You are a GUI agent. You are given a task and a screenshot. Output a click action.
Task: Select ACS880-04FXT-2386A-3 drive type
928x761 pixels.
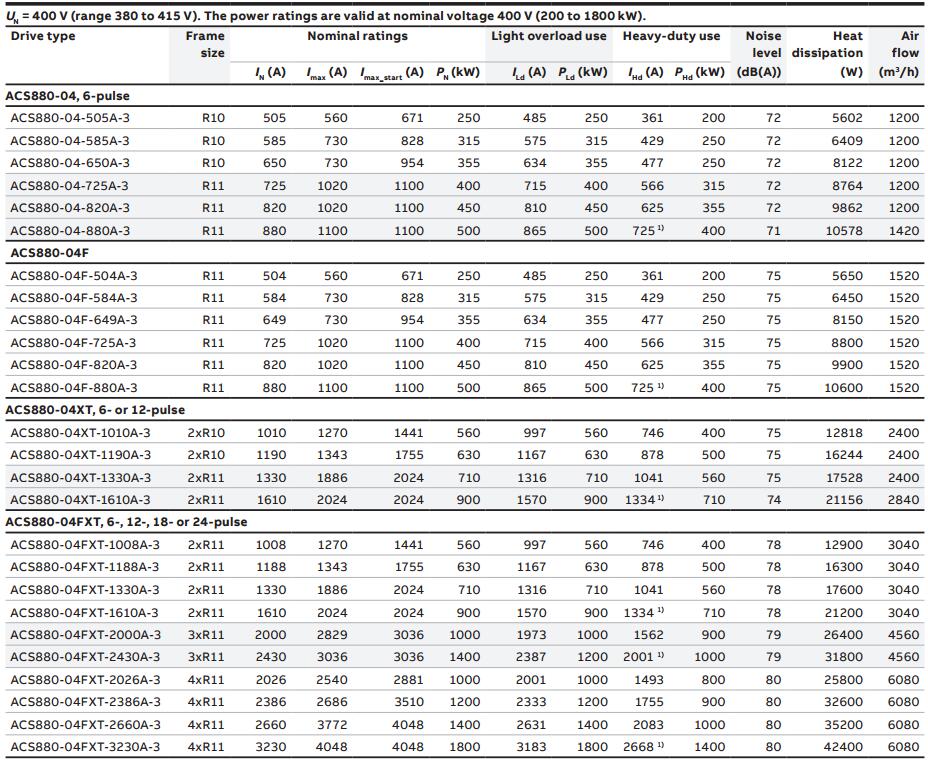pos(85,702)
